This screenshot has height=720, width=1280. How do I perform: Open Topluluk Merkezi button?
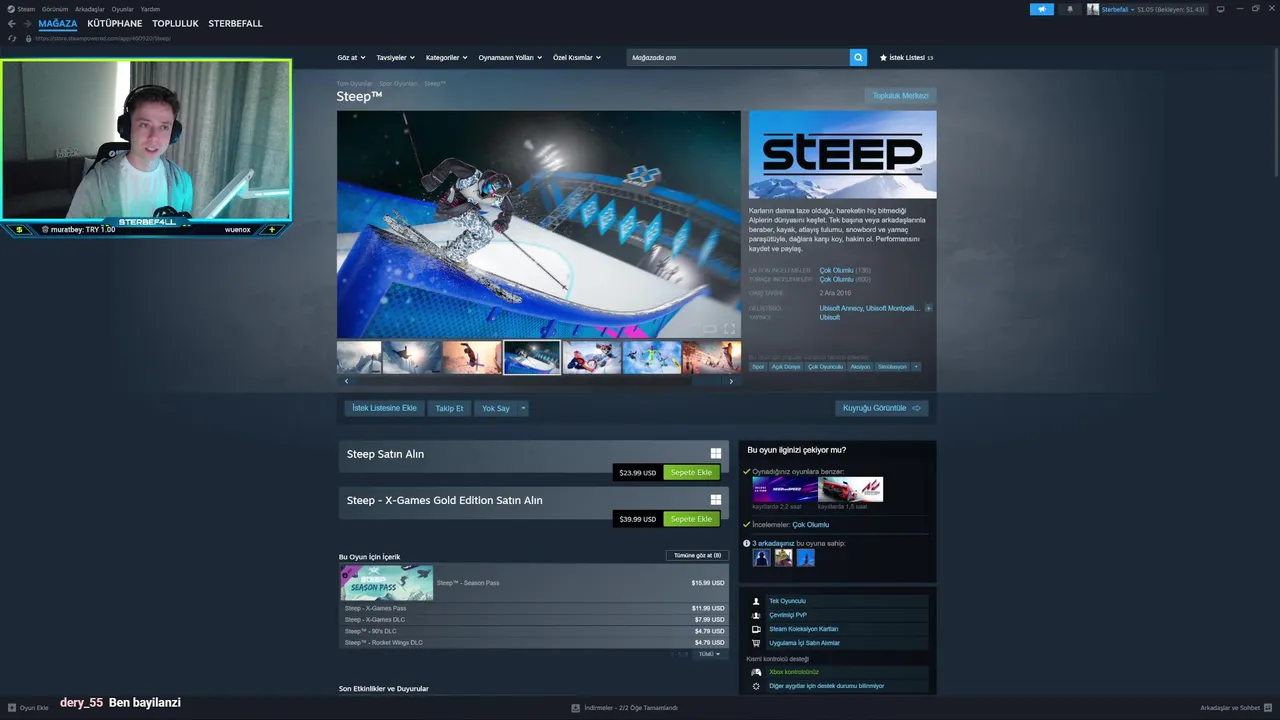901,96
